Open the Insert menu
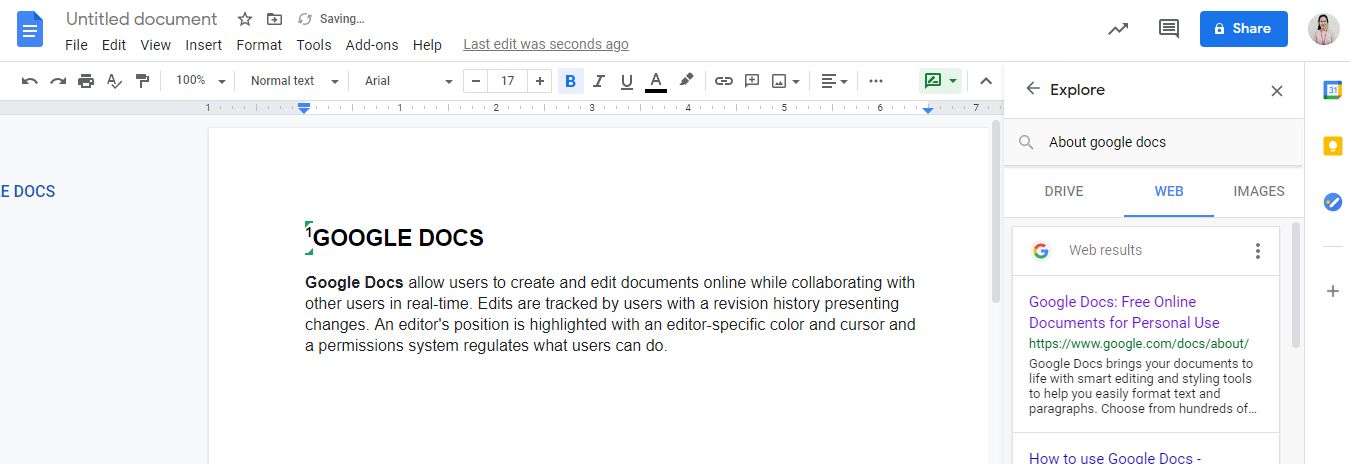This screenshot has height=464, width=1350. point(204,45)
